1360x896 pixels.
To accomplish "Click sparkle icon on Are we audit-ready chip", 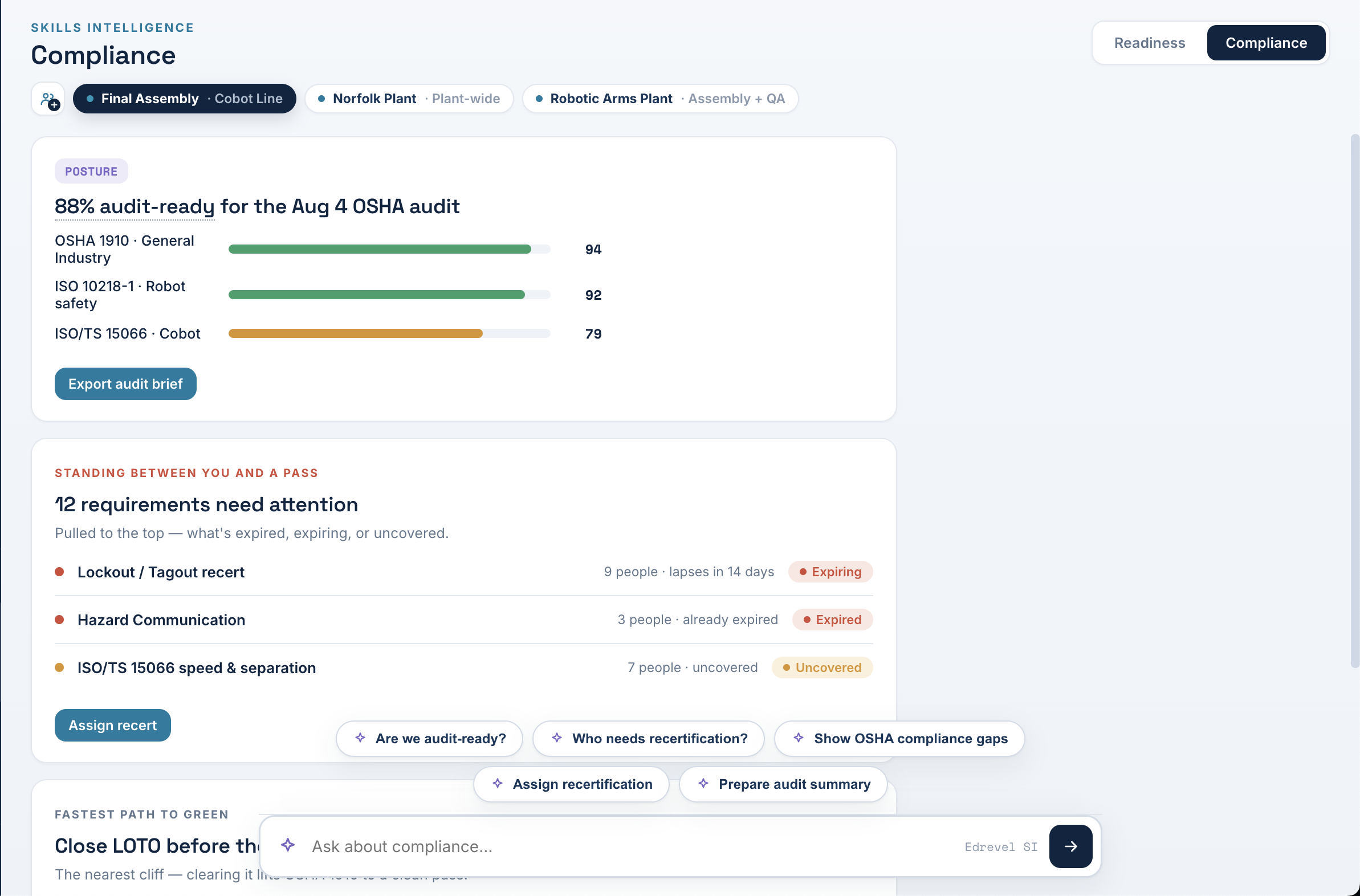I will [x=360, y=738].
